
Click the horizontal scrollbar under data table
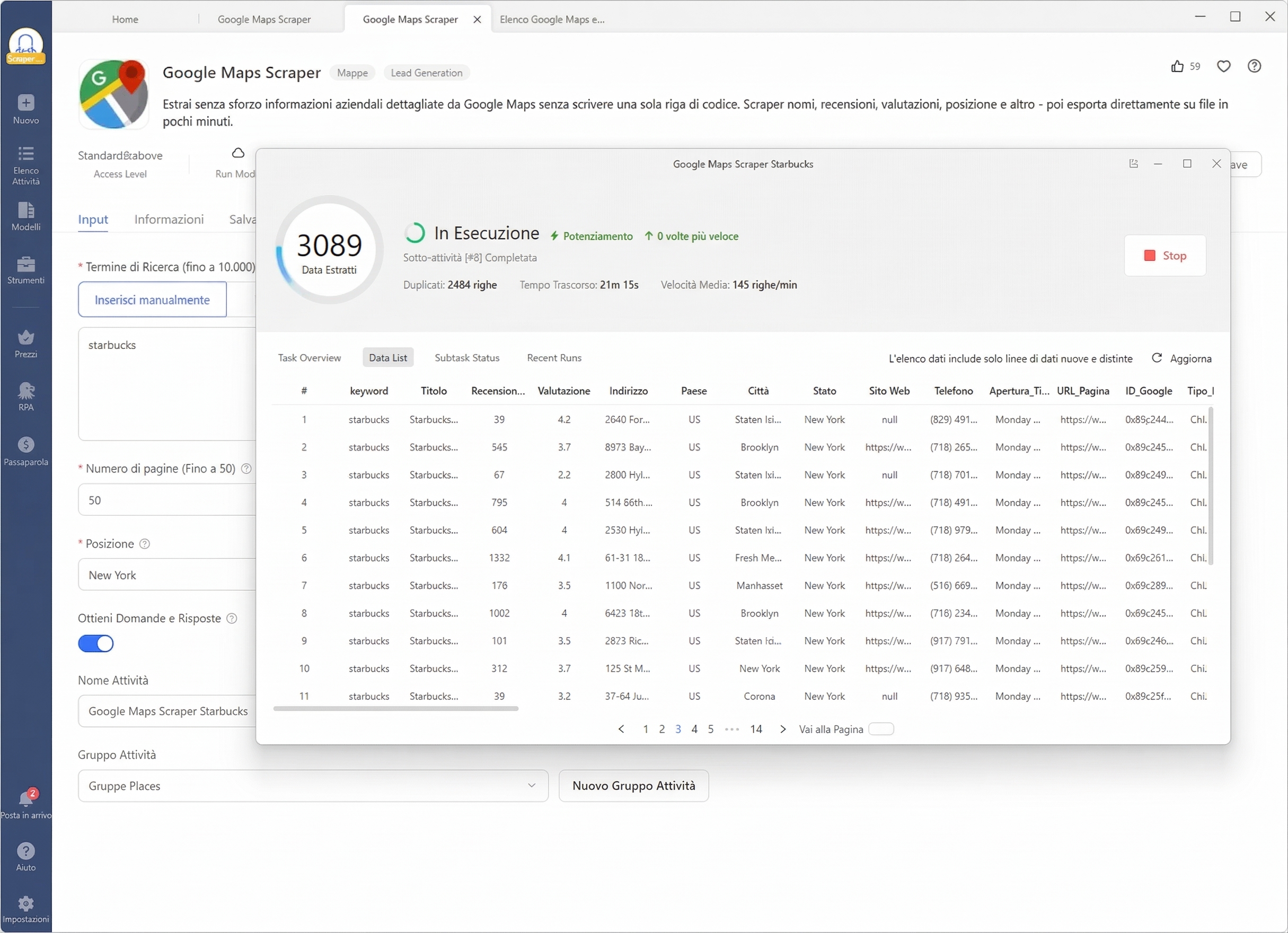(395, 709)
